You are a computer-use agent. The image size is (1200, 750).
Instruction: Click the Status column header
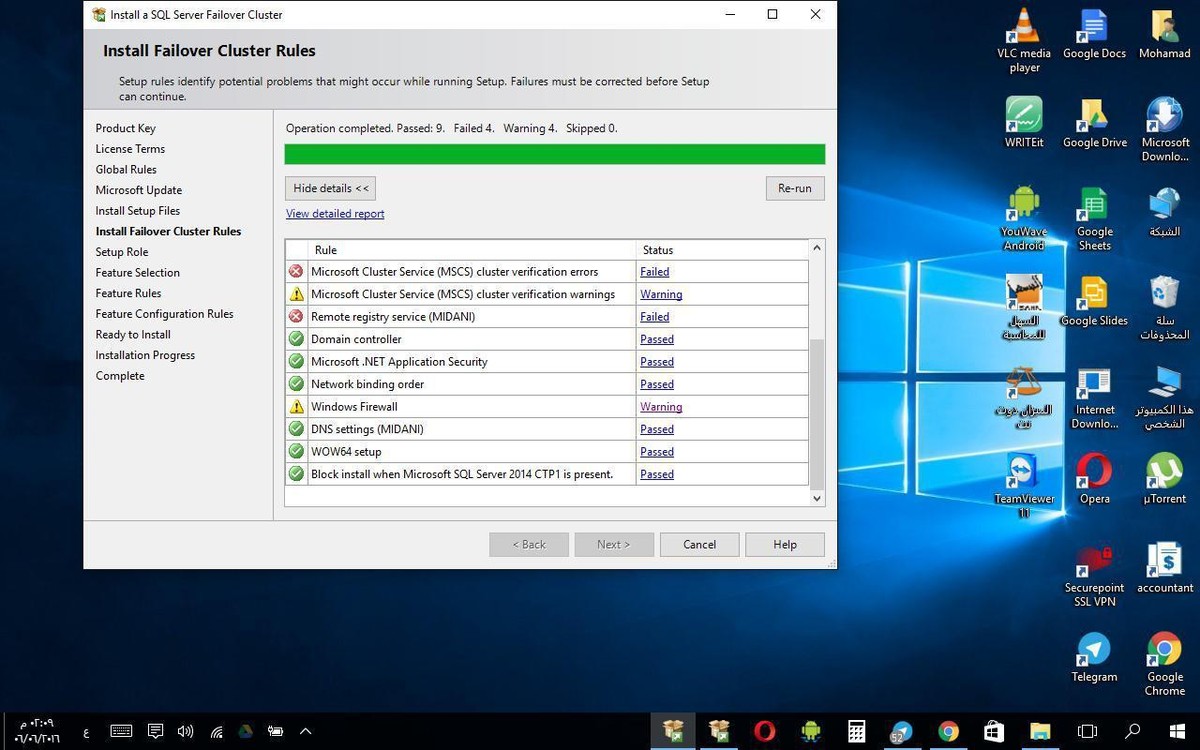[722, 250]
